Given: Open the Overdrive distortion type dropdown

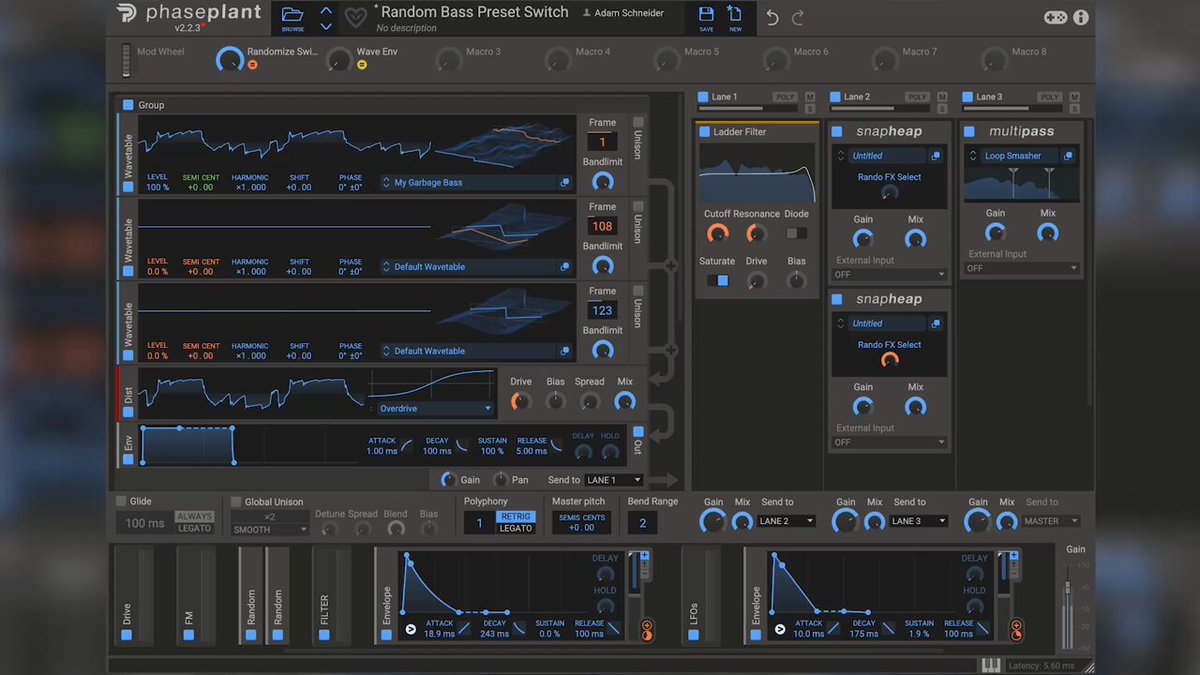Looking at the screenshot, I should click(434, 408).
